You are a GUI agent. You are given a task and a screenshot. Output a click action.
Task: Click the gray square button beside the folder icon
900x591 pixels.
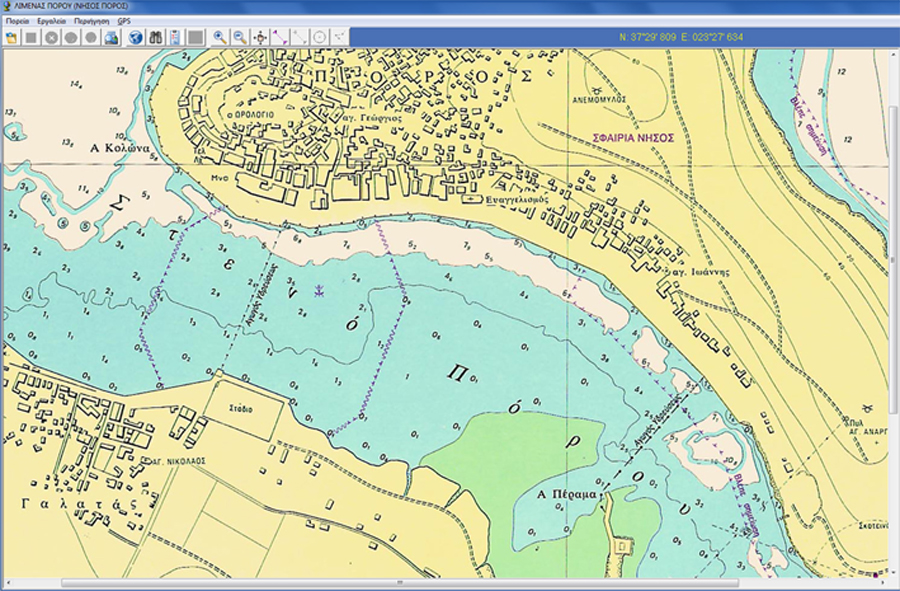pyautogui.click(x=32, y=38)
